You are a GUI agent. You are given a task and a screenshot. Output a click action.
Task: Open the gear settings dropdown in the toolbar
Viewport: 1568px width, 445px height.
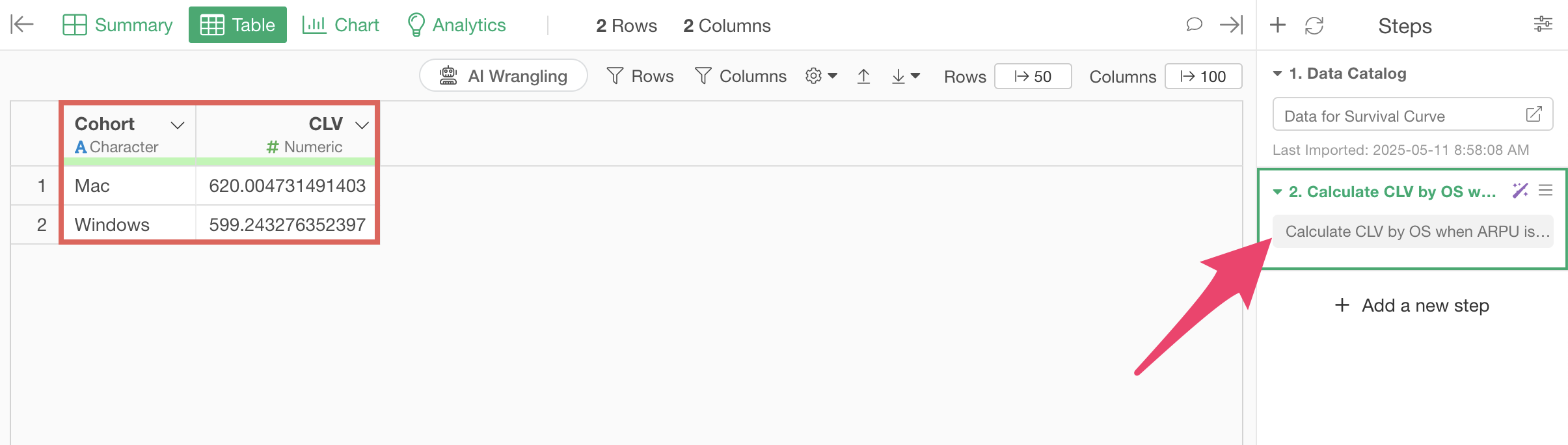coord(820,76)
